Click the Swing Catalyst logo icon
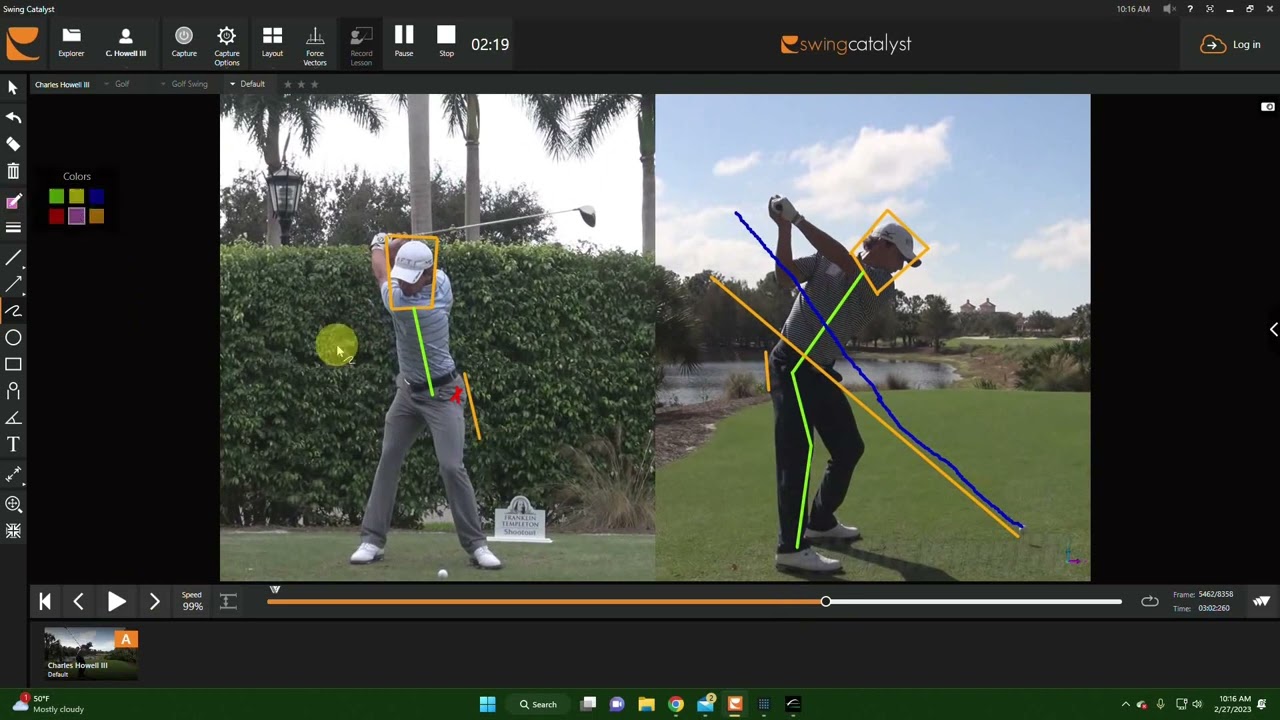This screenshot has width=1280, height=720. pos(22,45)
